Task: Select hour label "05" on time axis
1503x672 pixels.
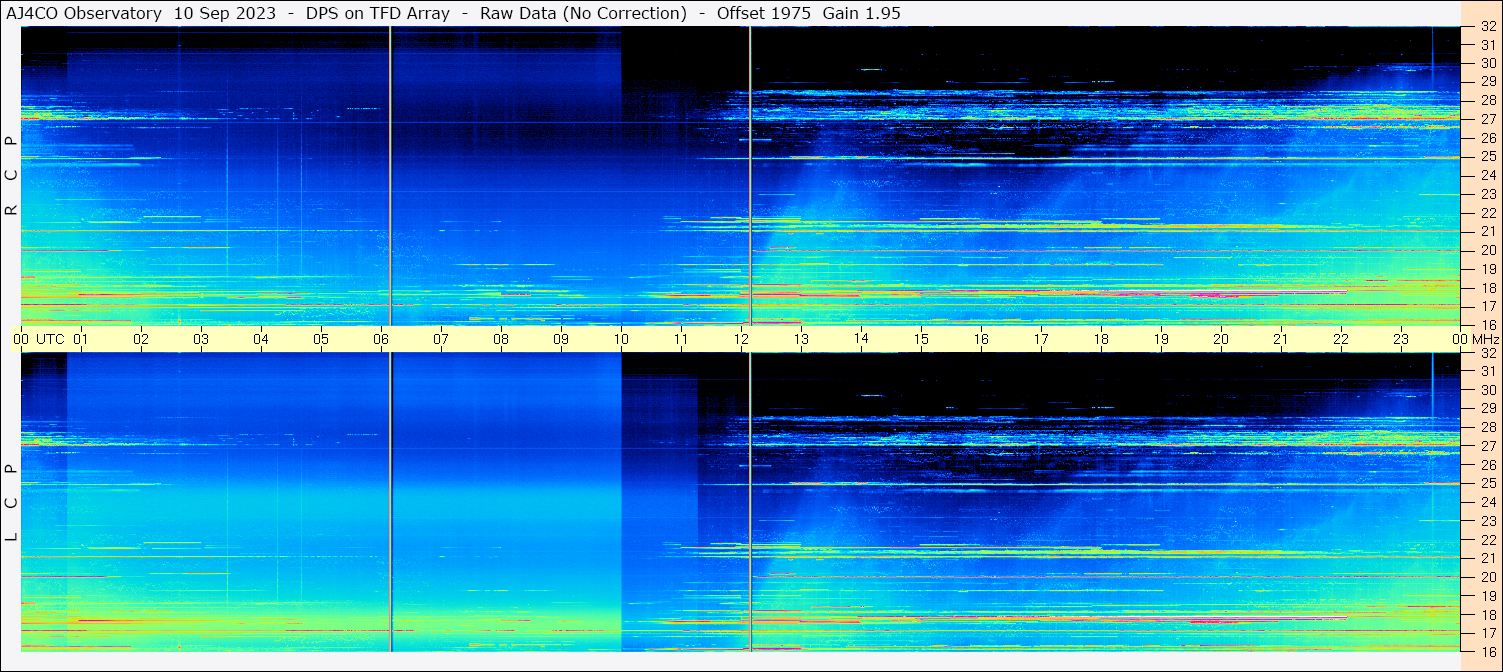Action: pyautogui.click(x=321, y=339)
